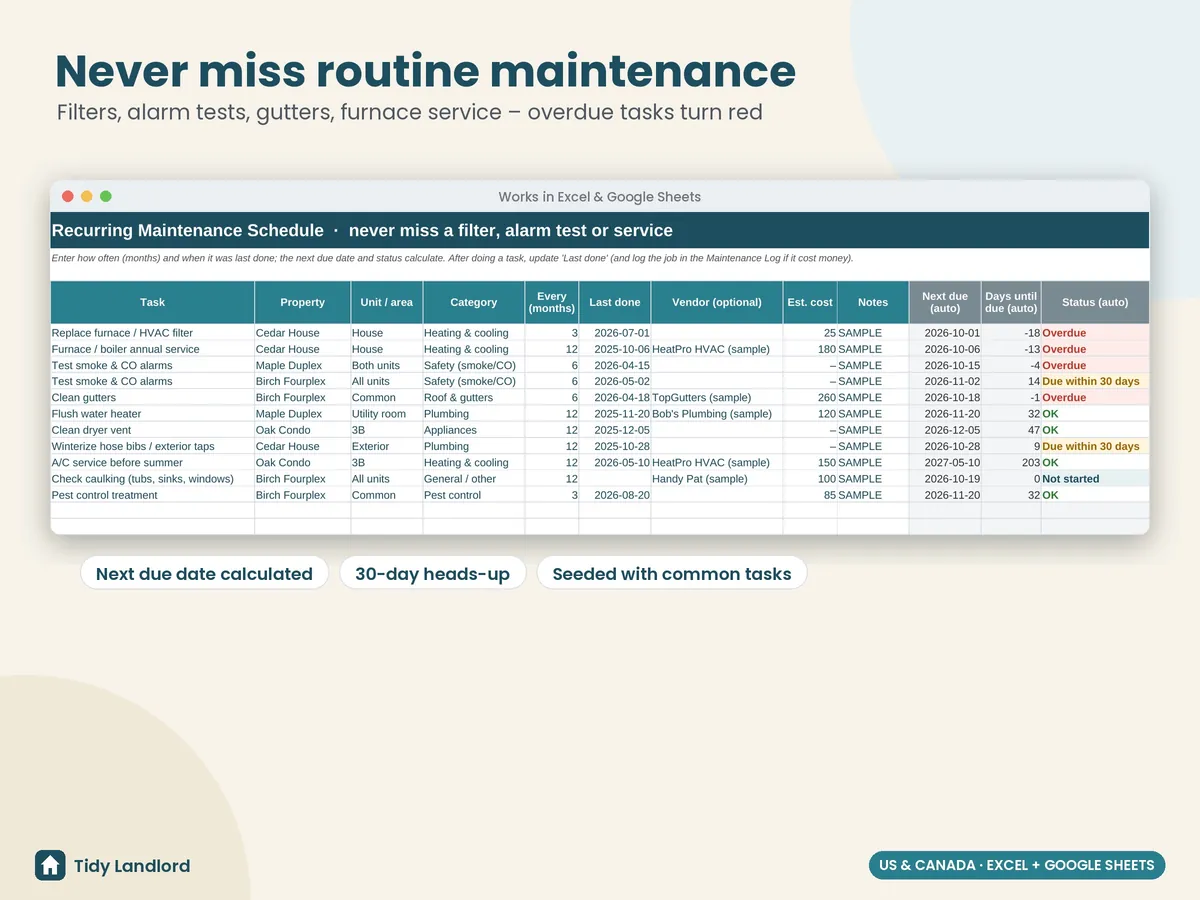This screenshot has height=900, width=1200.
Task: Click the 'Not started' status cell
Action: point(1095,479)
